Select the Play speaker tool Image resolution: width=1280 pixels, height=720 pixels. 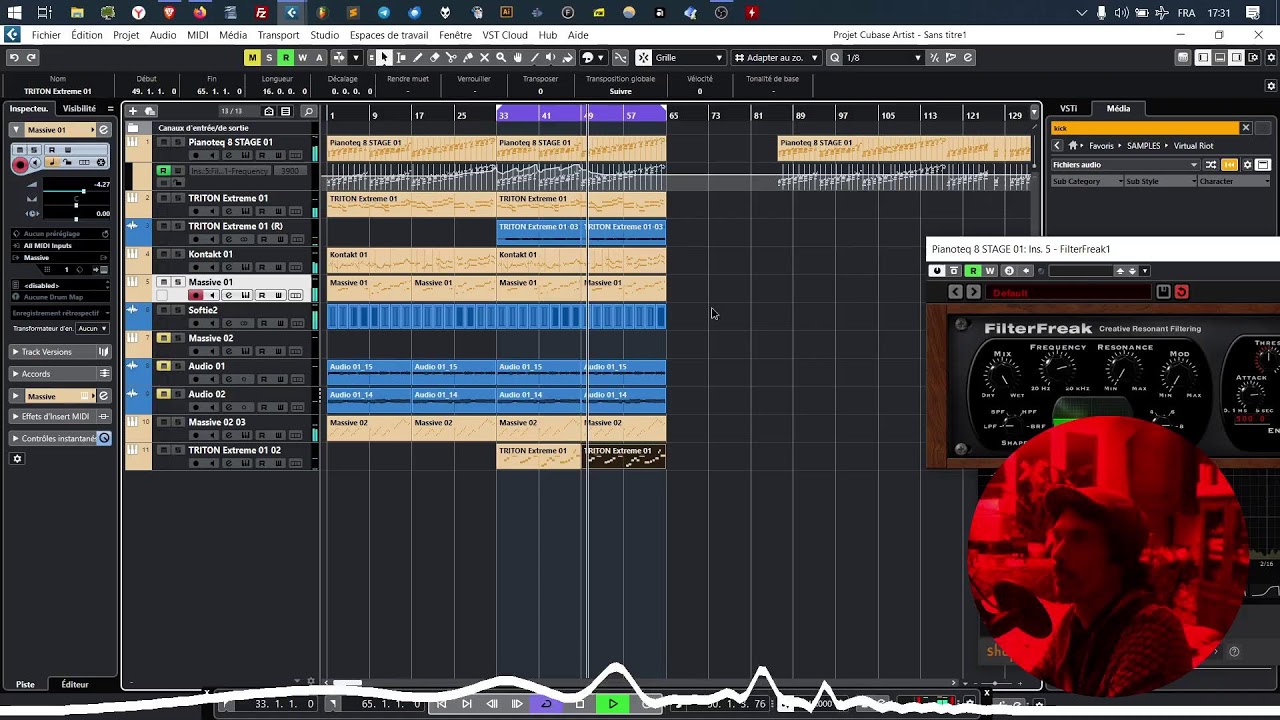click(550, 57)
